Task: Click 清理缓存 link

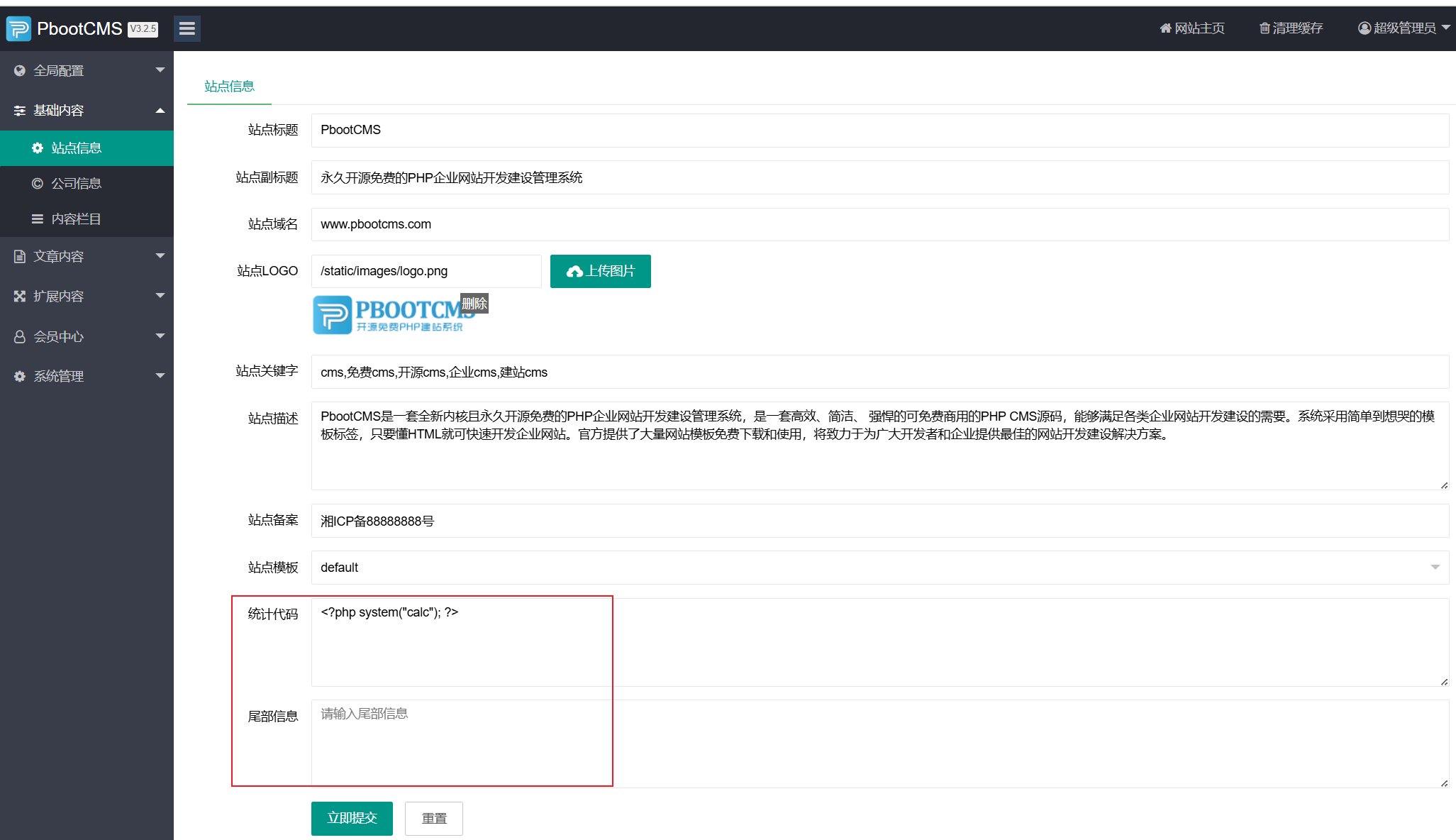Action: [1291, 28]
